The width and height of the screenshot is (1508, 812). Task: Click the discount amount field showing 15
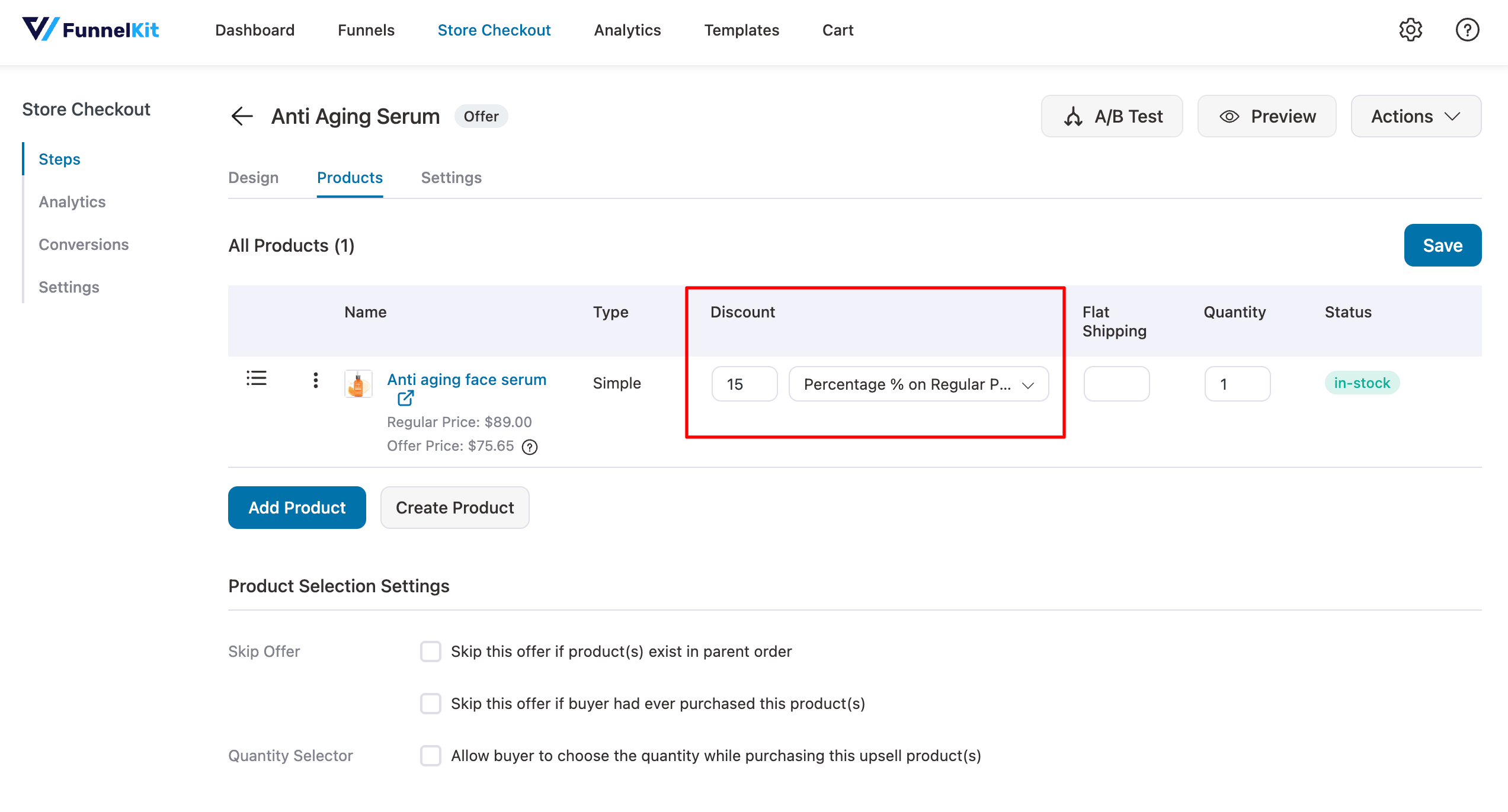coord(744,384)
